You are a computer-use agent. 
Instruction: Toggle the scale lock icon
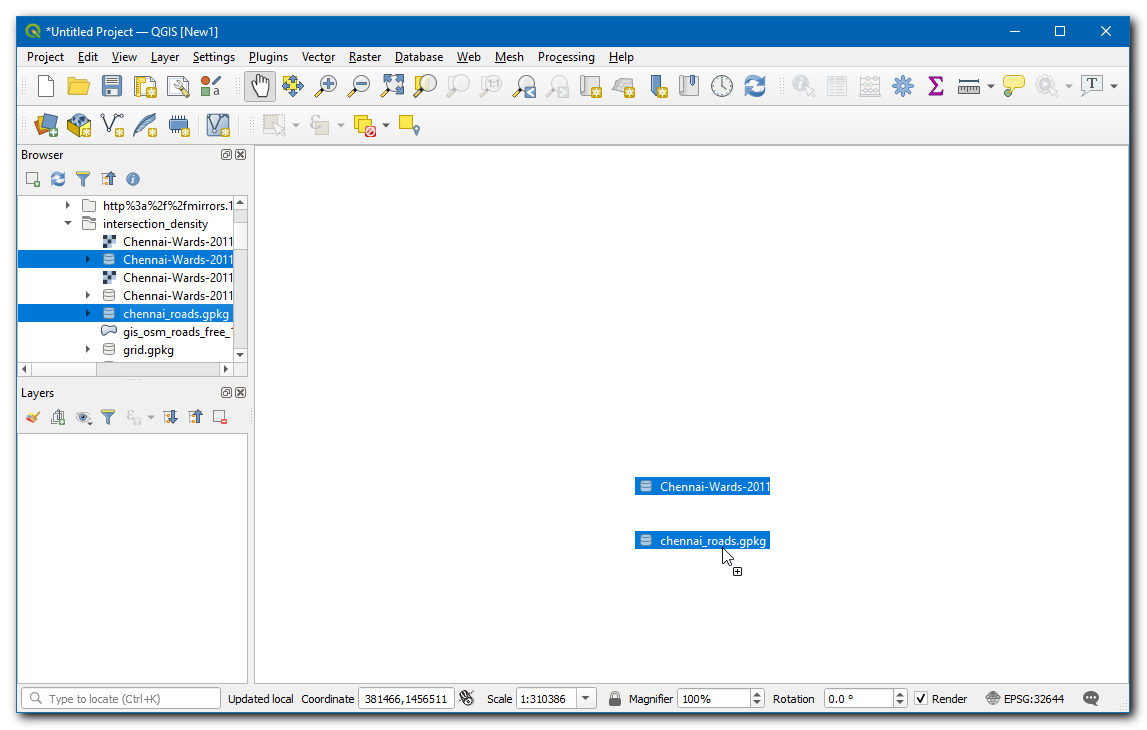(x=615, y=699)
